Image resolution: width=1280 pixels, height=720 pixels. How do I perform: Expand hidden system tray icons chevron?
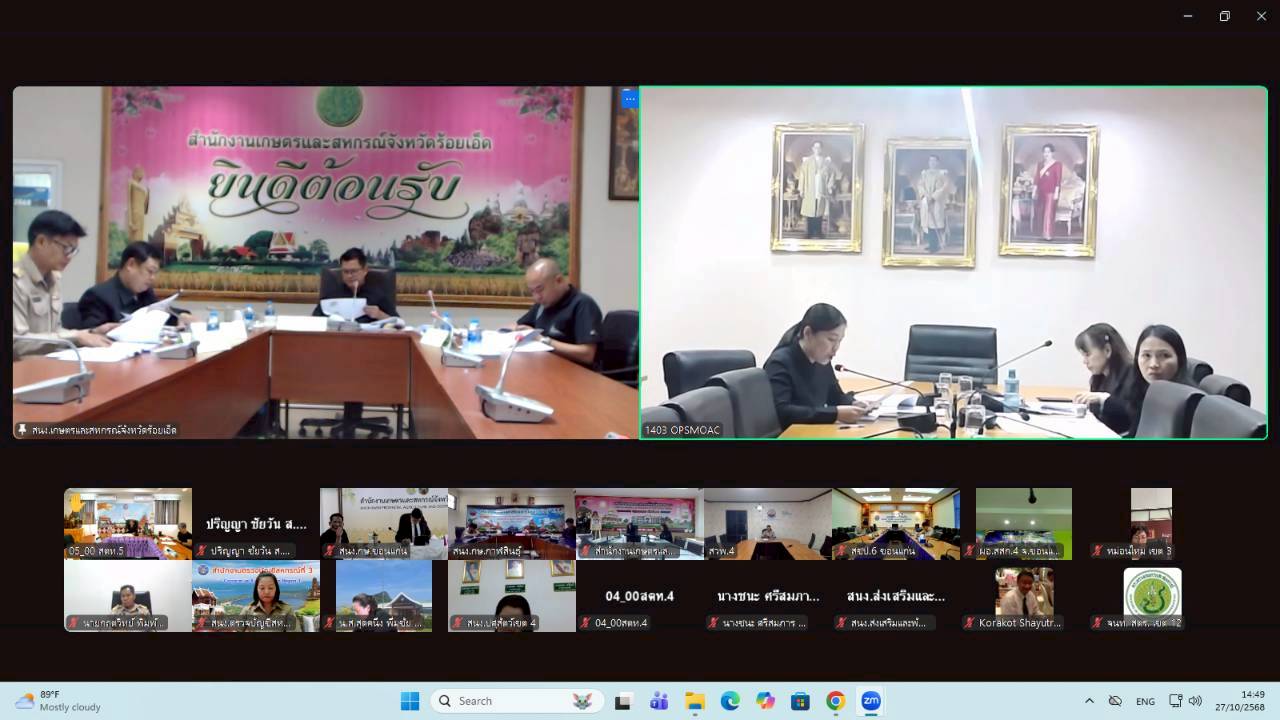point(1089,701)
